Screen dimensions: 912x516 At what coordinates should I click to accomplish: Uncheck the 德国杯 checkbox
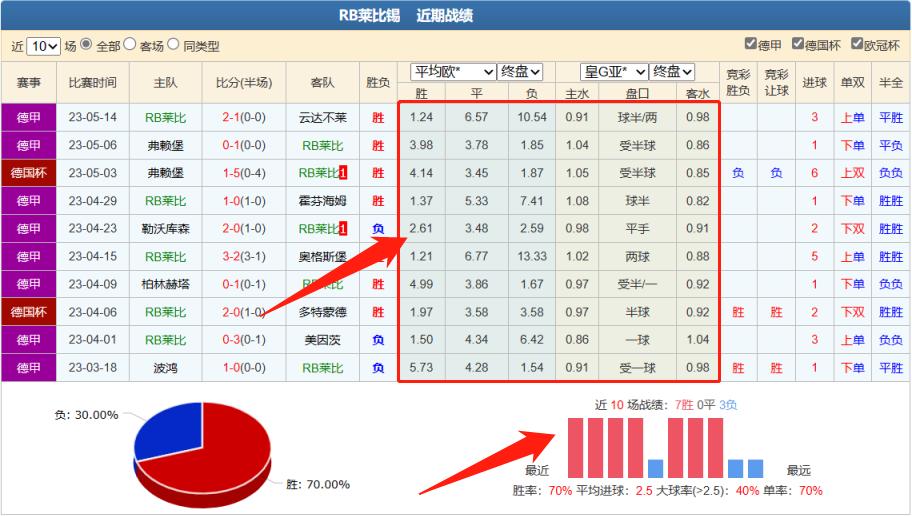coord(798,44)
